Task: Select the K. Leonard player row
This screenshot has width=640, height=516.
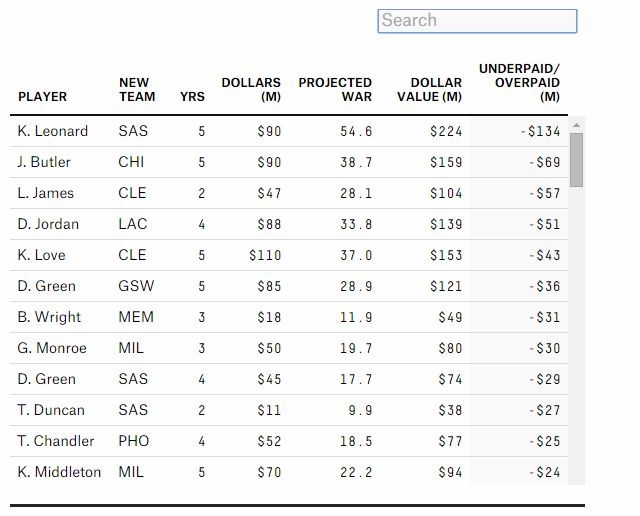Action: point(53,131)
